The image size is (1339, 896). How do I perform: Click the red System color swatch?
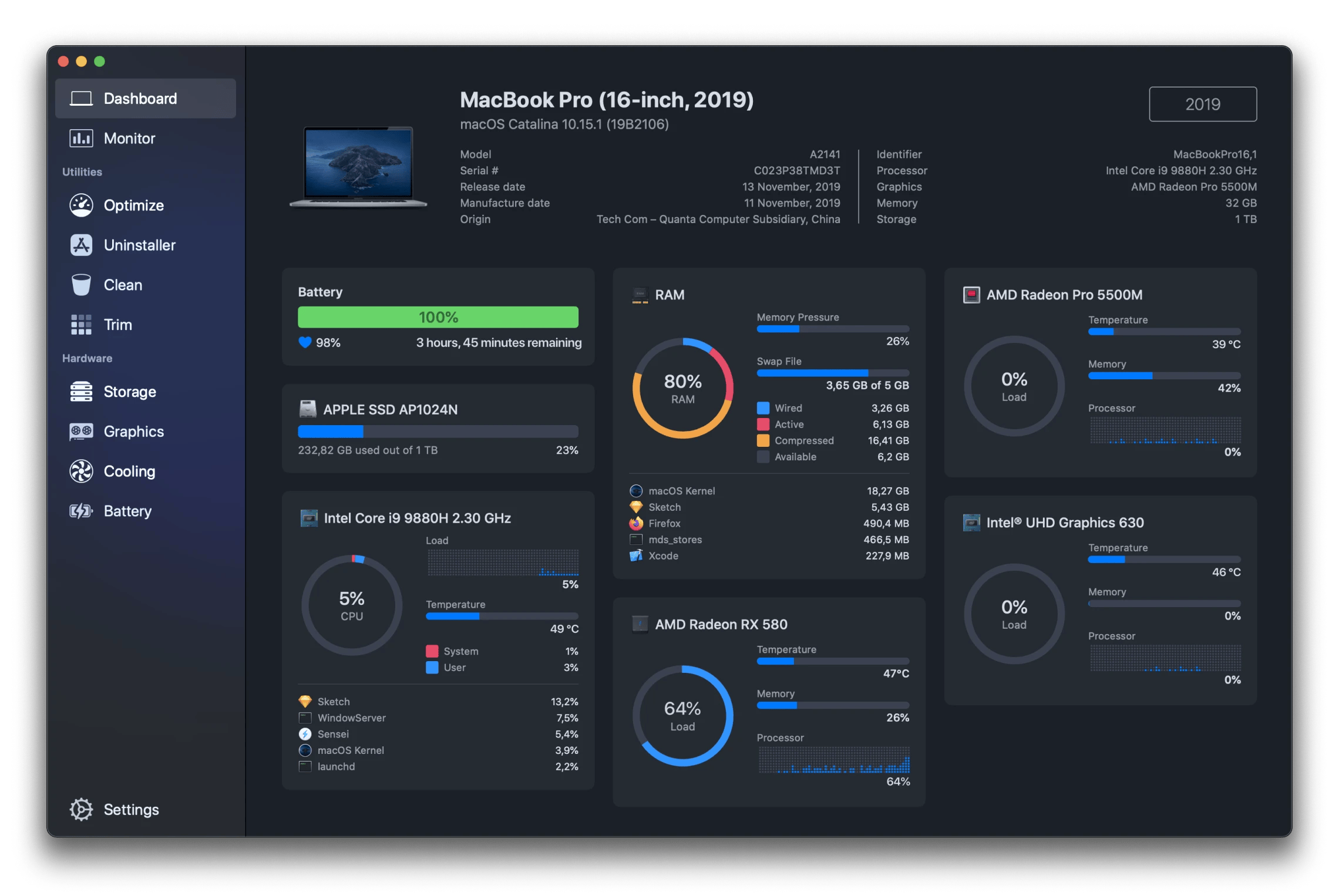(x=432, y=651)
